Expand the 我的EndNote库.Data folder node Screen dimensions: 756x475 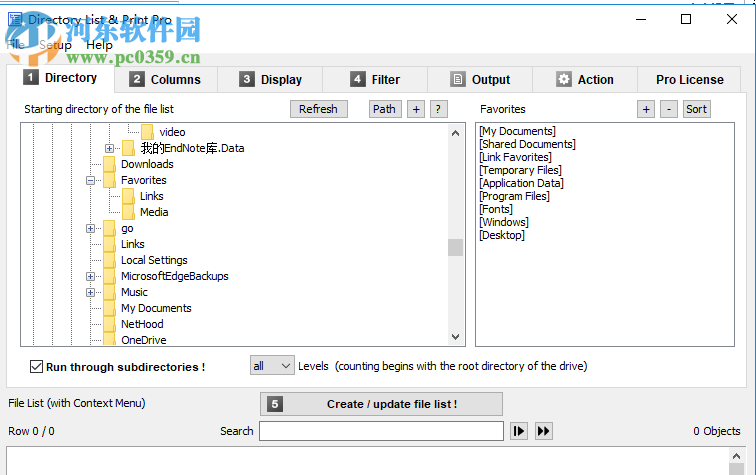(x=109, y=148)
